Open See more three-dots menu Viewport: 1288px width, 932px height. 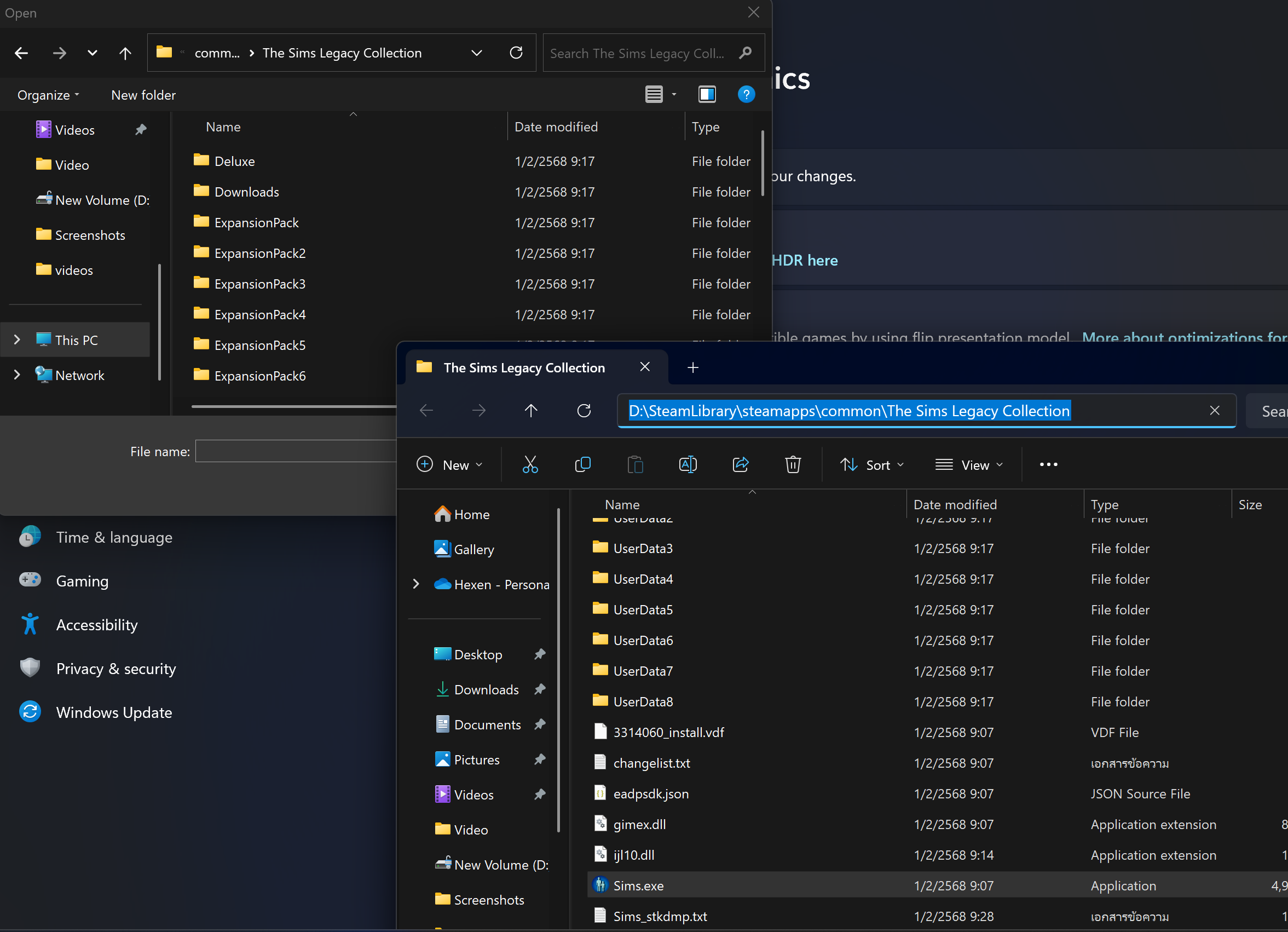(1048, 464)
